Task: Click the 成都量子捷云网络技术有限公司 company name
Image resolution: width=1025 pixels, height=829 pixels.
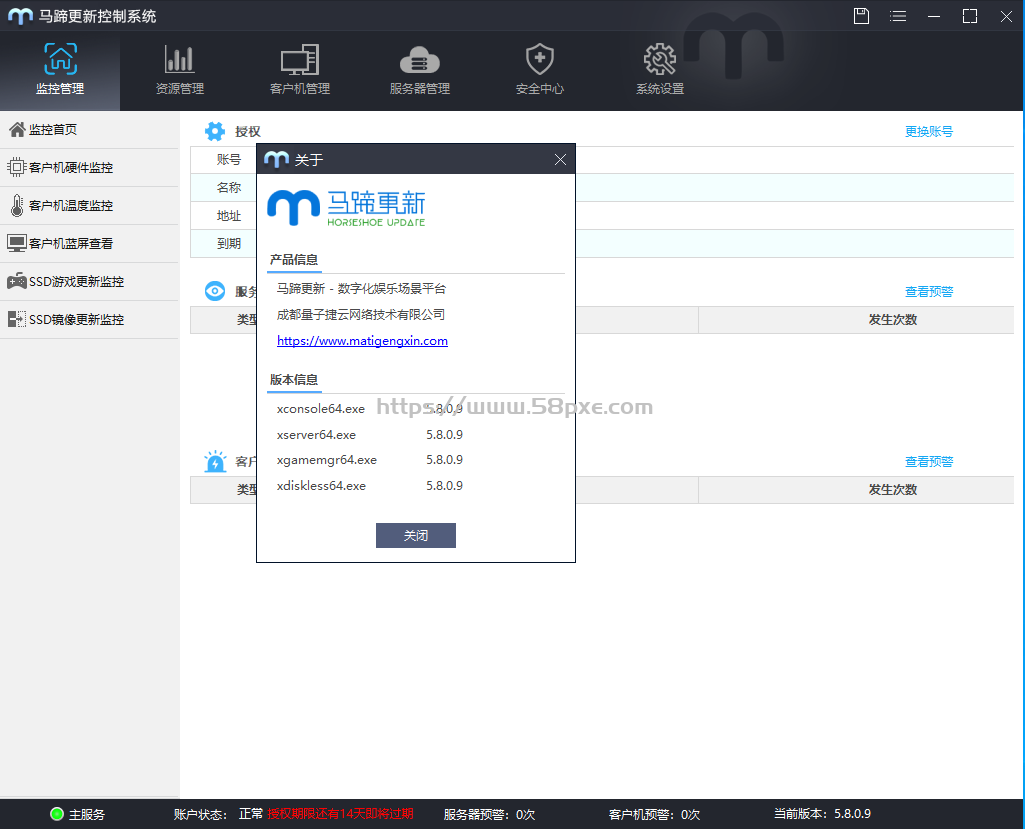Action: 361,314
